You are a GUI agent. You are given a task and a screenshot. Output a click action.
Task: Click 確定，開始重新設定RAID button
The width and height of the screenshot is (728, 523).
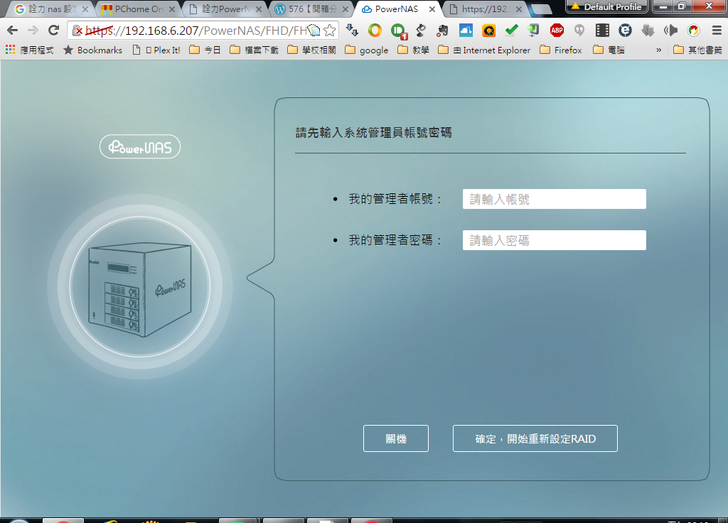pos(535,438)
